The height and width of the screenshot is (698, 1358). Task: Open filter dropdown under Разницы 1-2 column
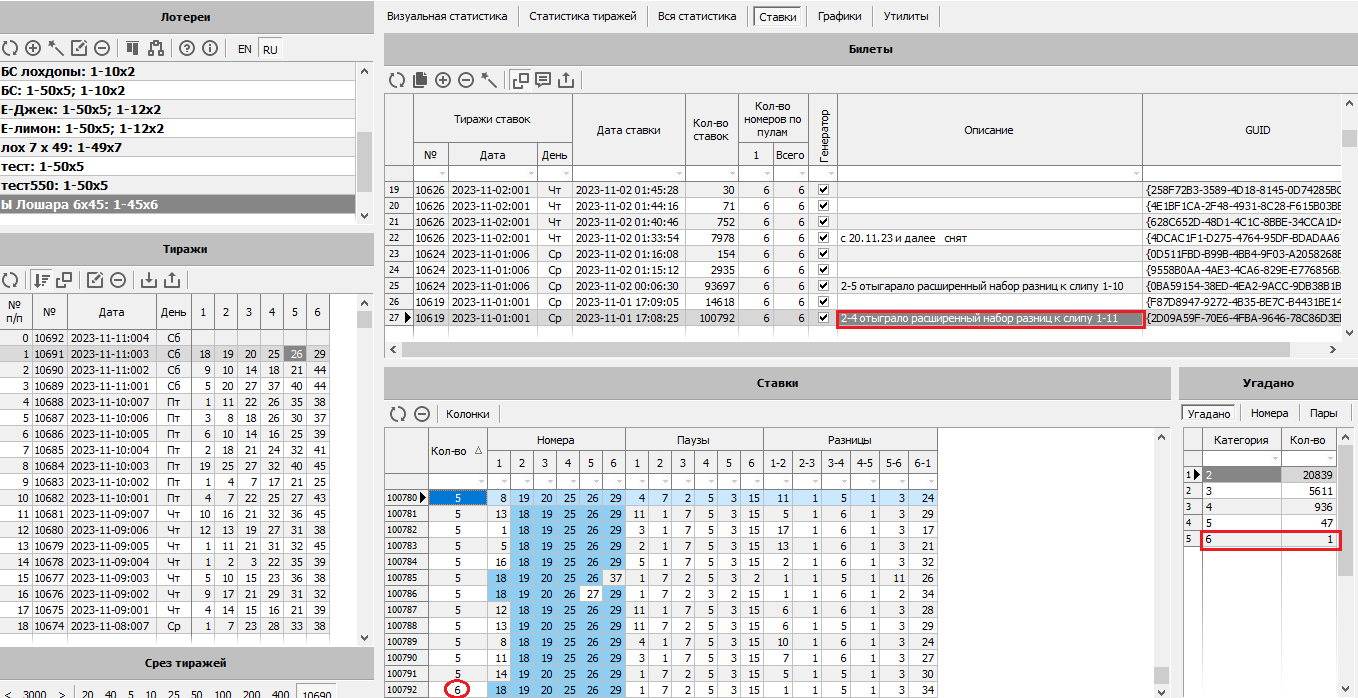pos(786,481)
